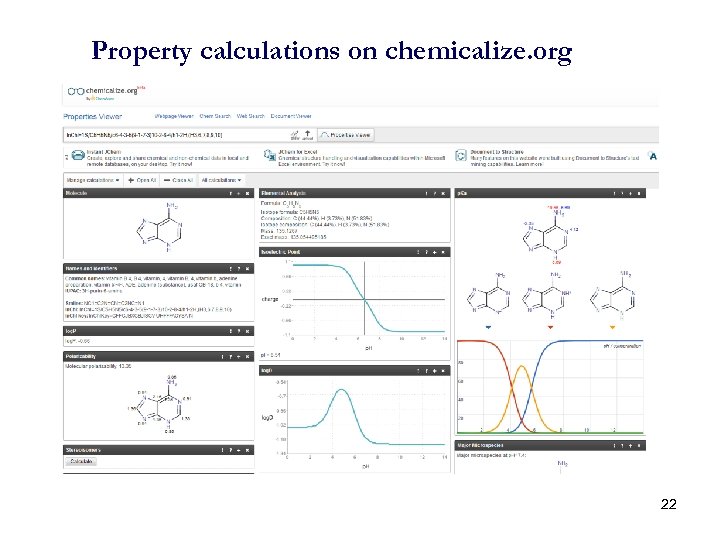Screen dimensions: 720x540
Task: Enlarge the Stereoisomers panel with plus icon
Action: tap(239, 450)
